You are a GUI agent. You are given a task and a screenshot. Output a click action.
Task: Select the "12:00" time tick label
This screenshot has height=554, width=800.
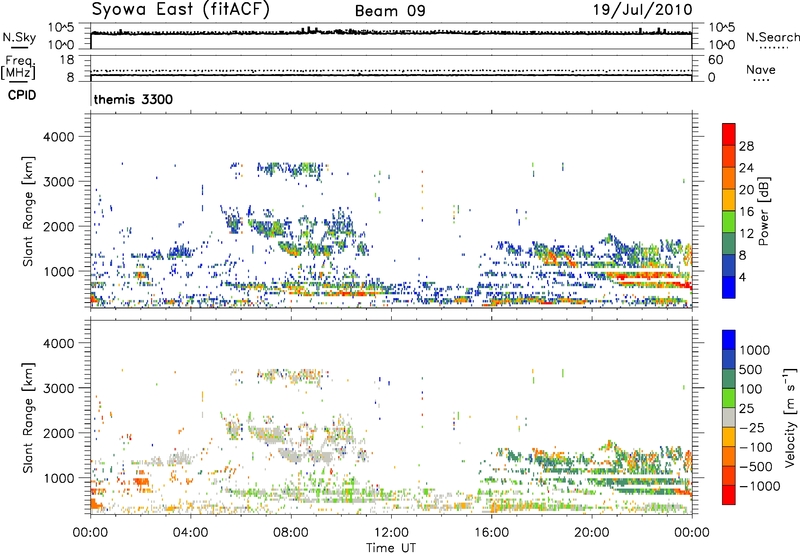[x=391, y=533]
